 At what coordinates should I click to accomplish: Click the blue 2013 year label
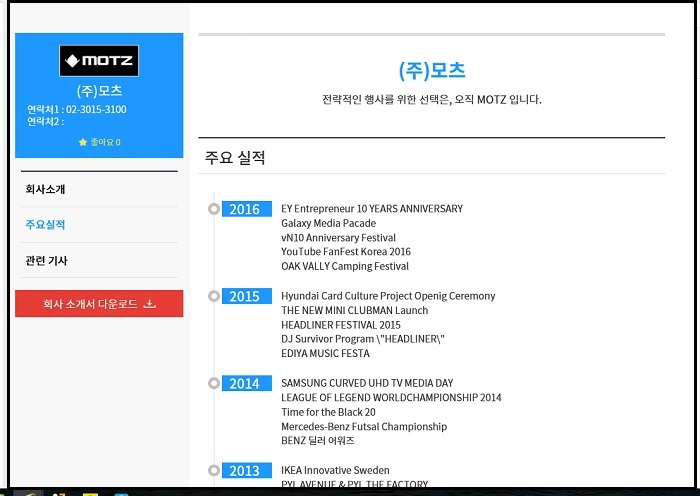tap(244, 470)
